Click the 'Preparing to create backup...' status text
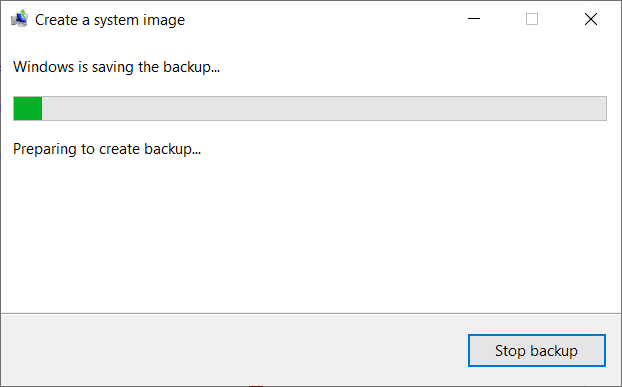 point(107,149)
